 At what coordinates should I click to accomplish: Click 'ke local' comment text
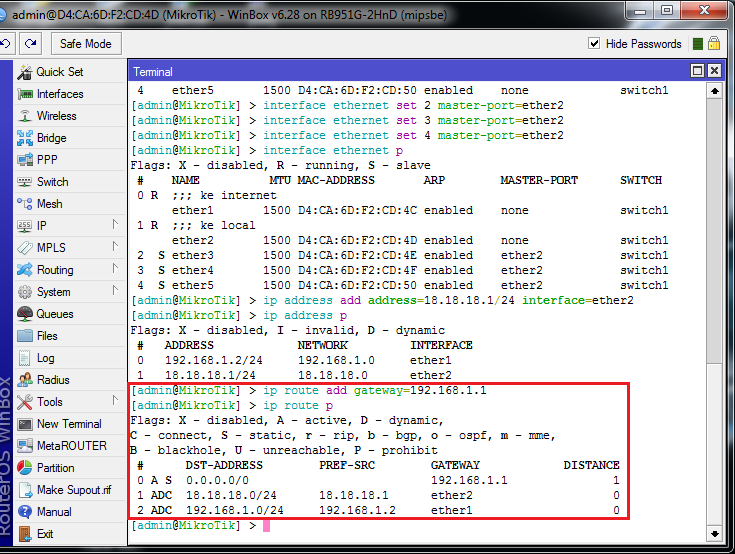tap(228, 225)
